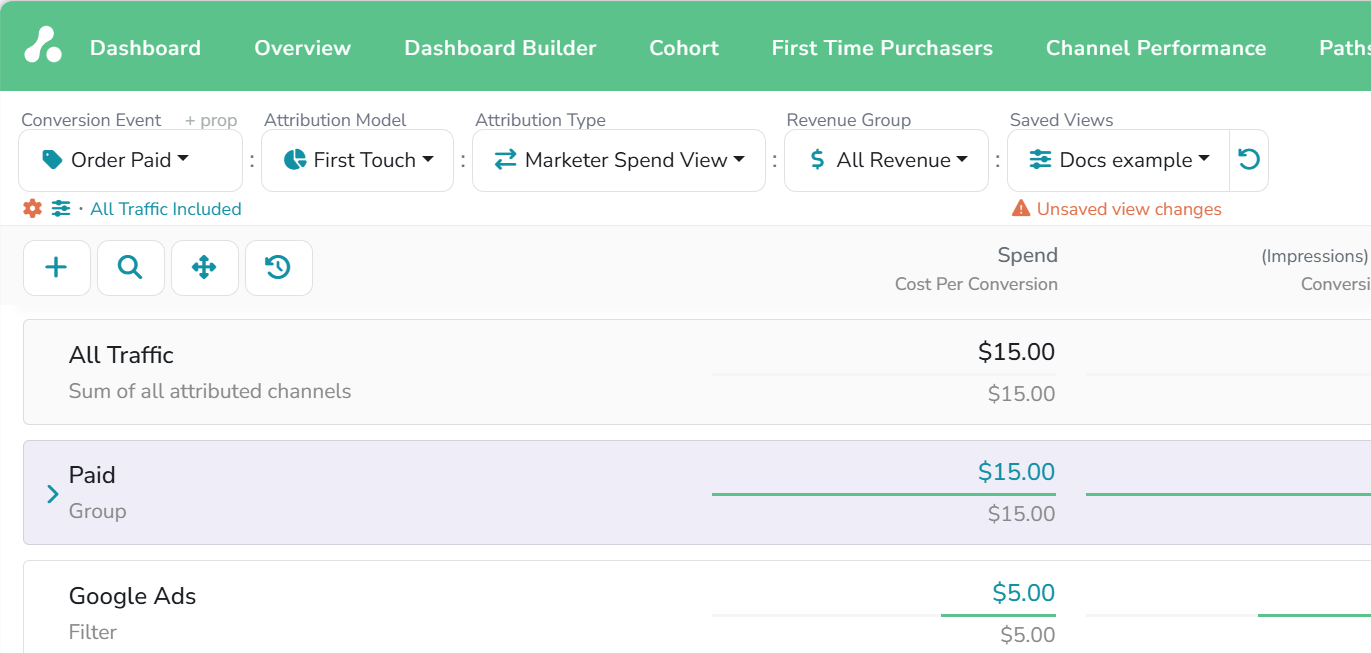Select the Cohort tab

pos(684,48)
